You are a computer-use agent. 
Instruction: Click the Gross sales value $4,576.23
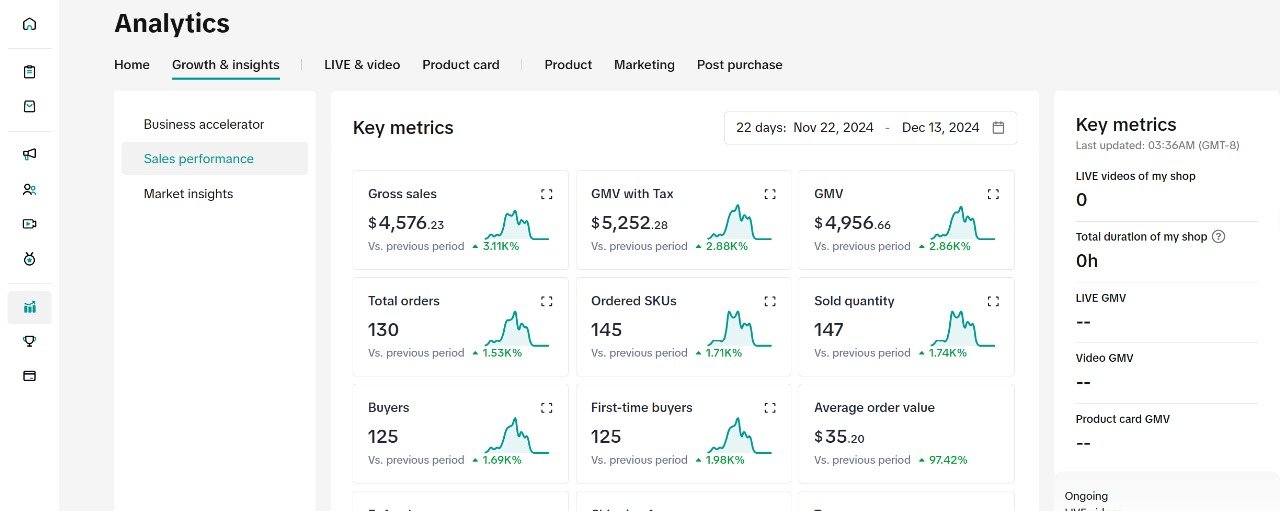(x=406, y=223)
